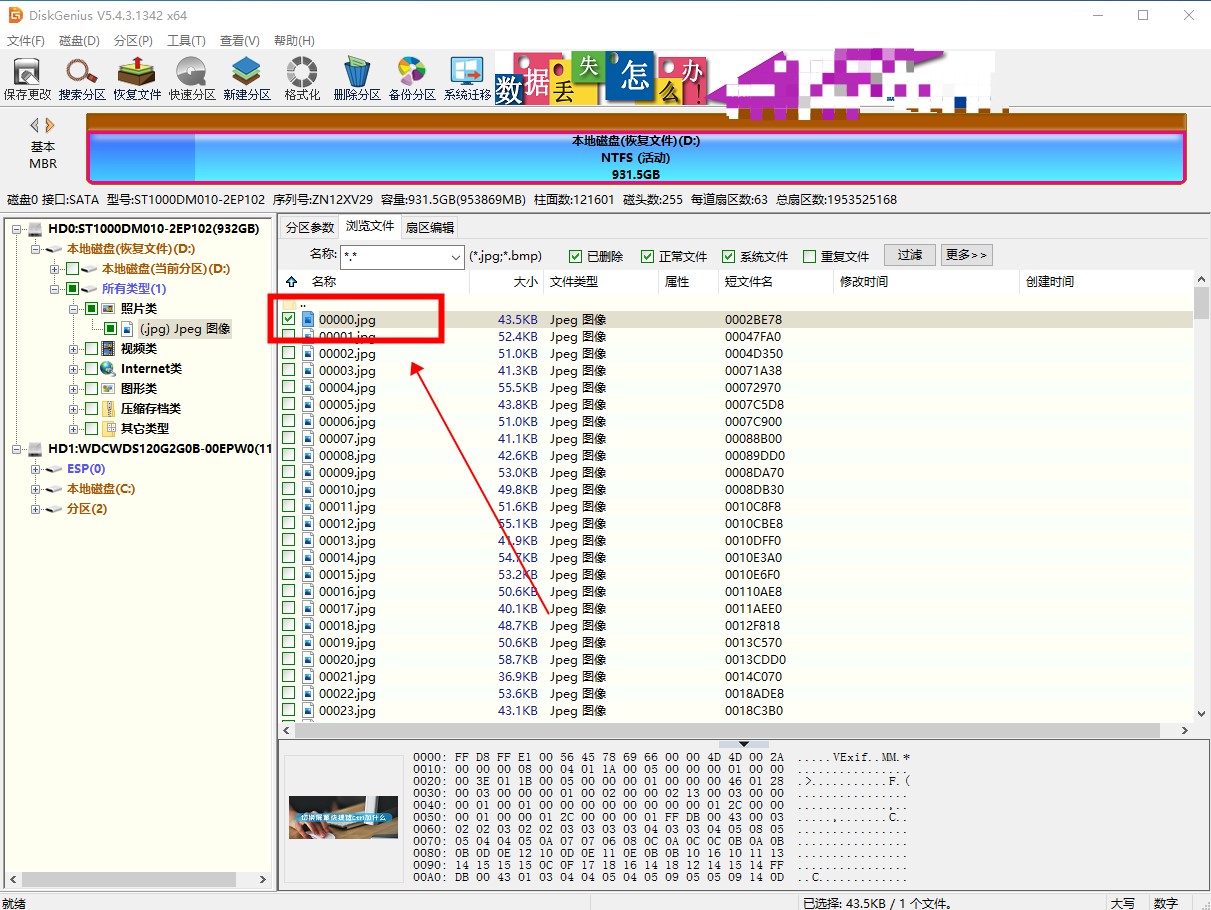Image resolution: width=1211 pixels, height=910 pixels.
Task: Click the D: partition bar in disk map
Action: (636, 157)
